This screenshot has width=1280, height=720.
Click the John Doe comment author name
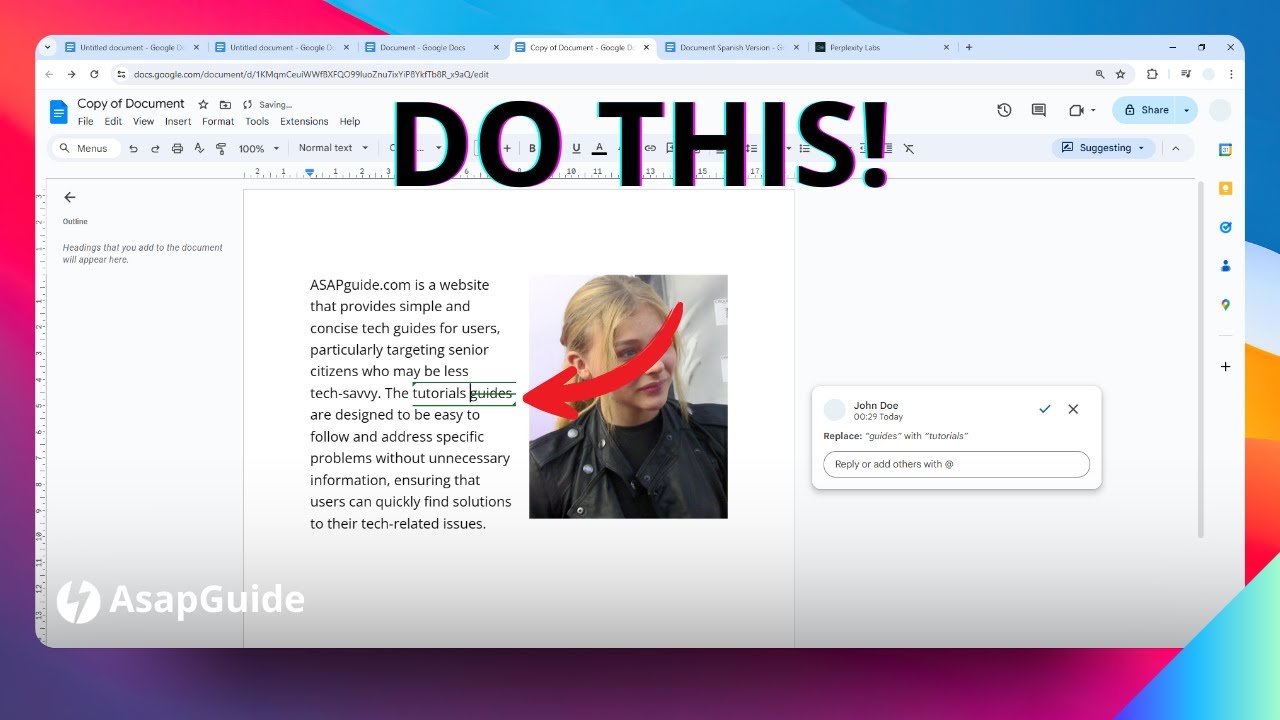(x=876, y=406)
